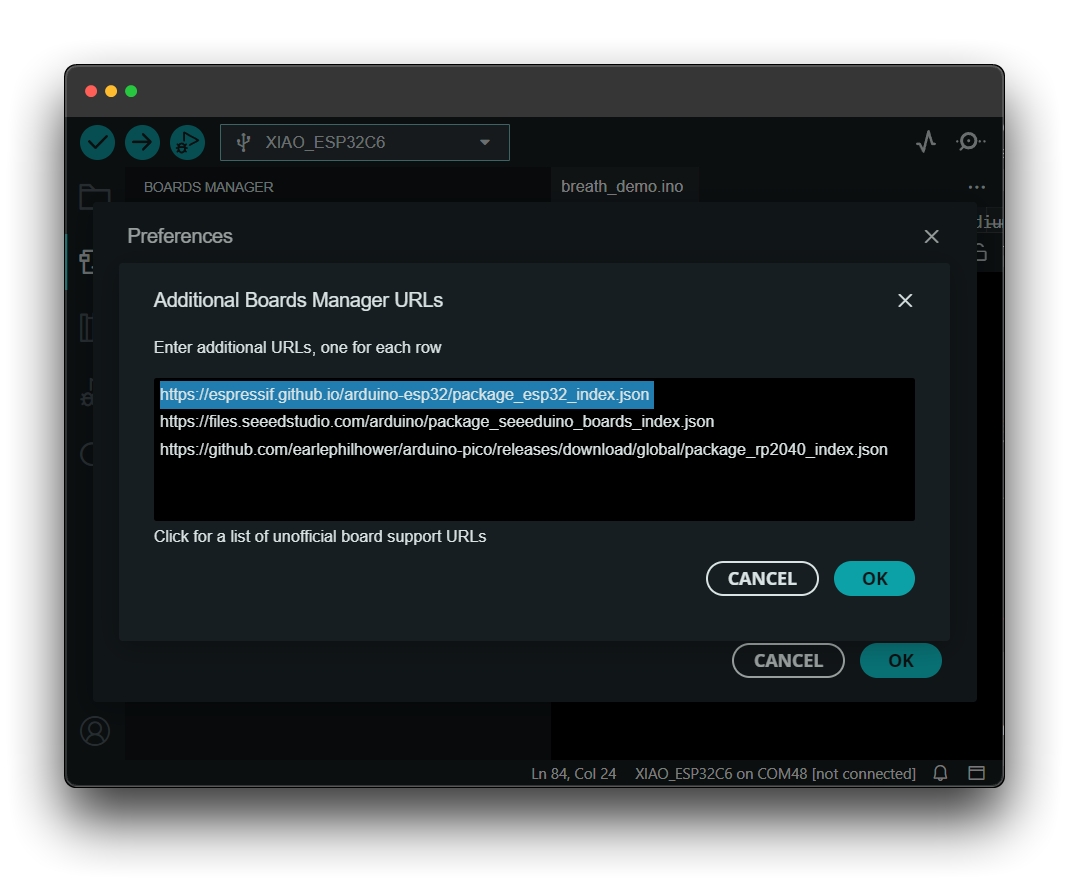Open the Serial Monitor icon
Screen dimensions: 1069x884
(970, 142)
